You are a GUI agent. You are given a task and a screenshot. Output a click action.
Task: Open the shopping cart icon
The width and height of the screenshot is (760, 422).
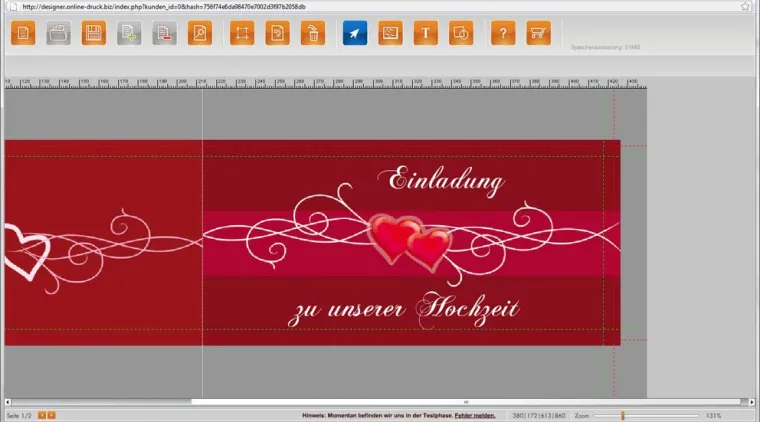(x=538, y=33)
